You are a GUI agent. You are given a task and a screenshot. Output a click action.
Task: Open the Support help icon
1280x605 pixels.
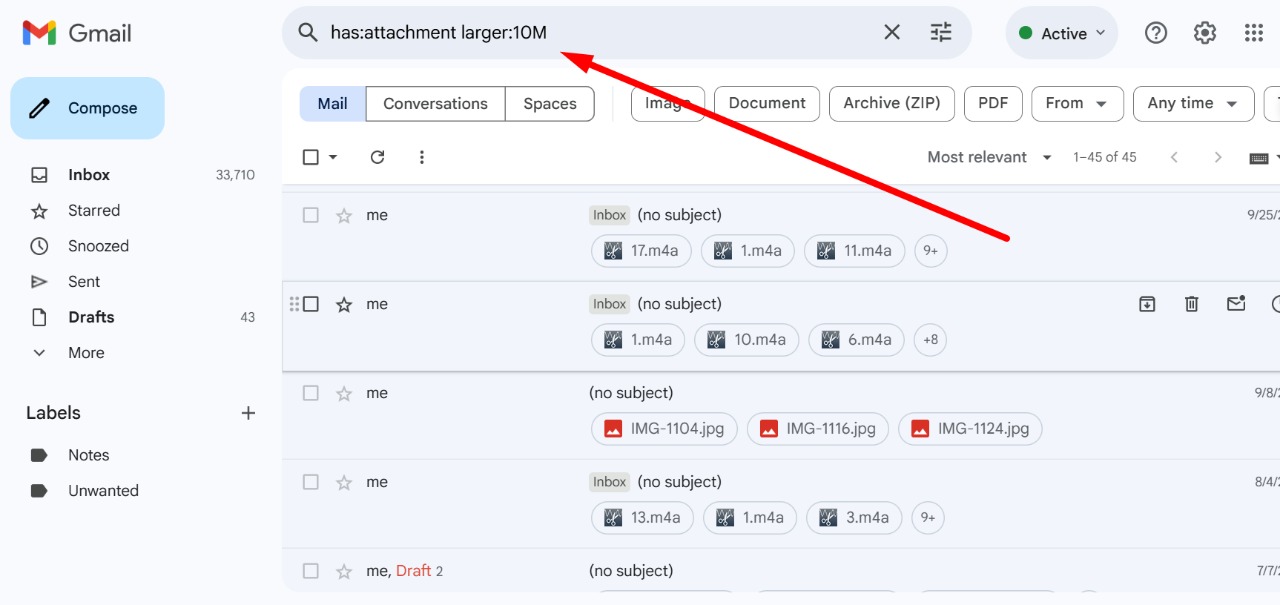pos(1156,33)
